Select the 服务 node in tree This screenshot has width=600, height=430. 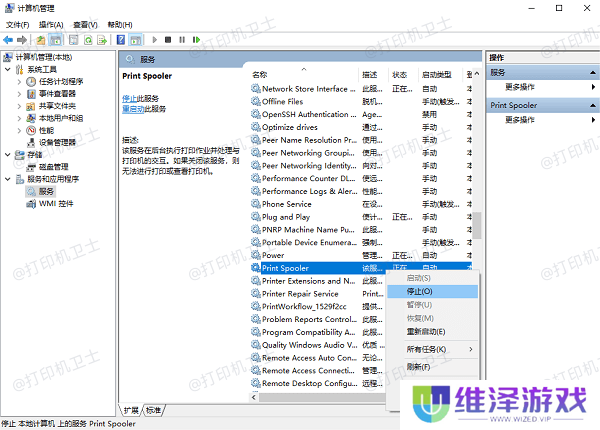[x=45, y=191]
